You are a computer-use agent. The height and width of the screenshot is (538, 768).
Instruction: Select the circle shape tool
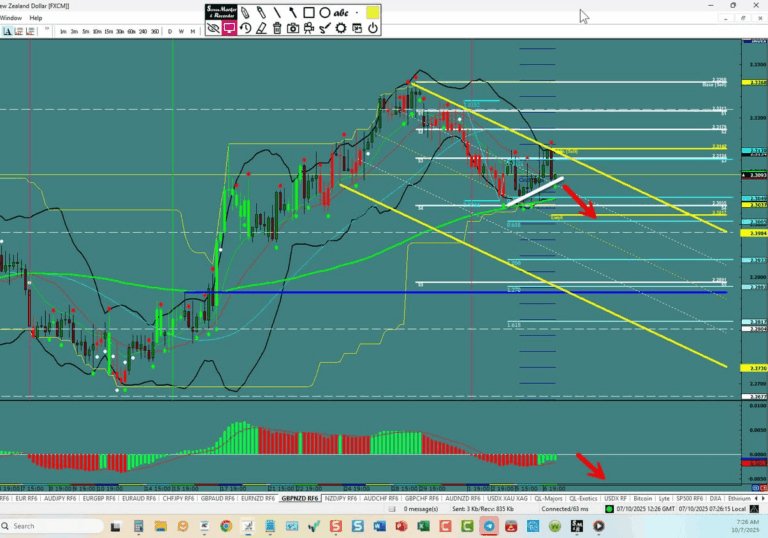coord(325,13)
